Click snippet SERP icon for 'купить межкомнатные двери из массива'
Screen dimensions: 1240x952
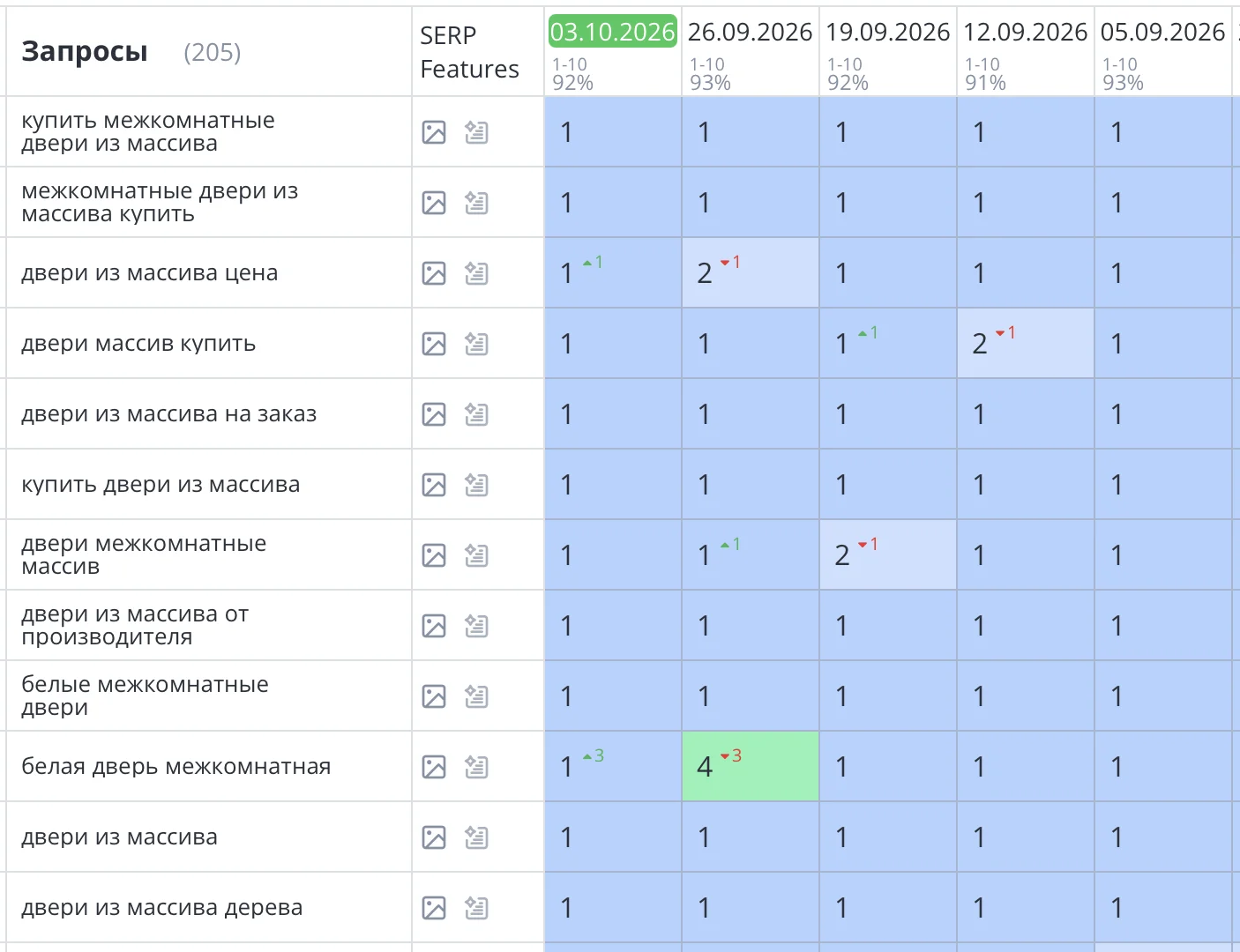coord(476,132)
